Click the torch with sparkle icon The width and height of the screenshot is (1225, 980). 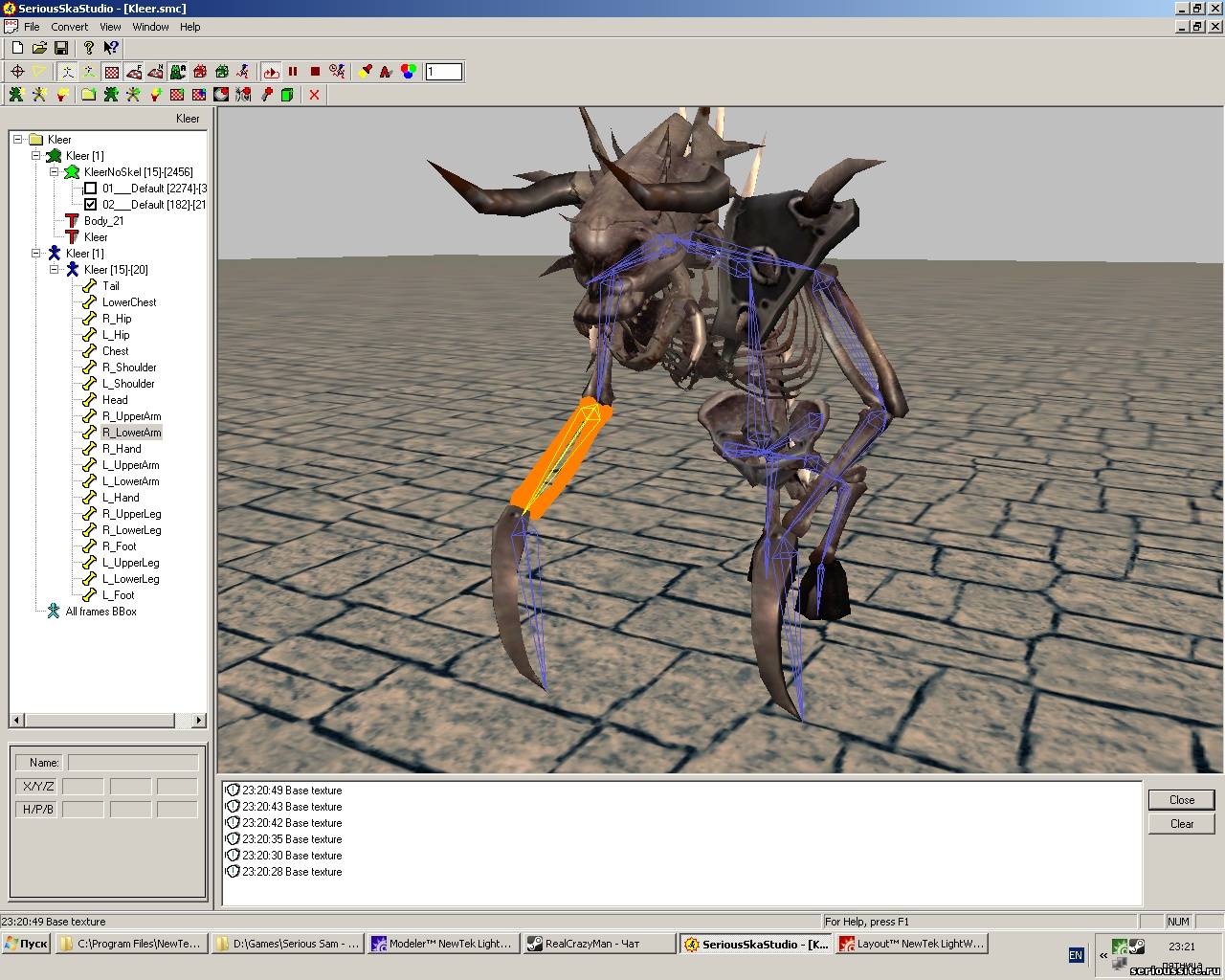(61, 95)
